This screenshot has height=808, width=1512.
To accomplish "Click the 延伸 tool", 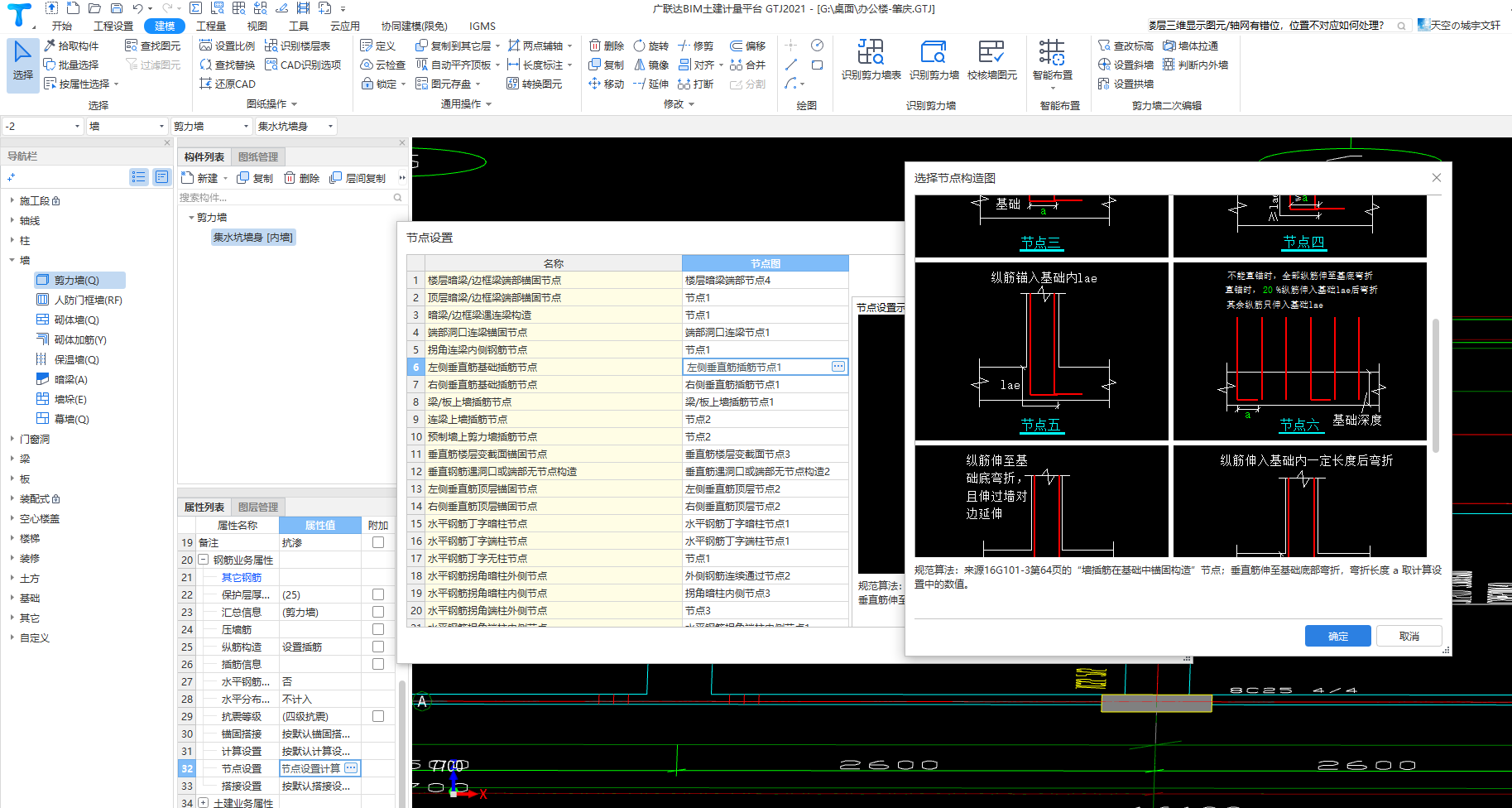I will click(651, 84).
